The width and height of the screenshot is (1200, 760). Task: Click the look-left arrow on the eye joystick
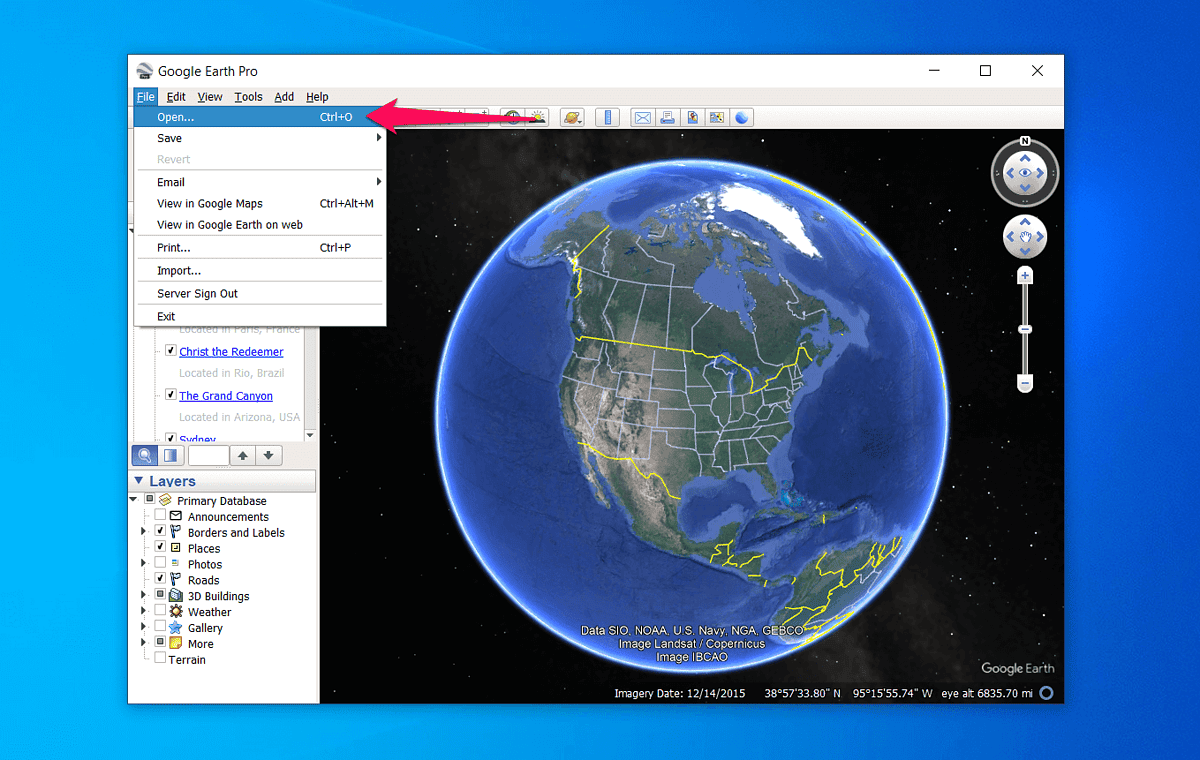1010,174
